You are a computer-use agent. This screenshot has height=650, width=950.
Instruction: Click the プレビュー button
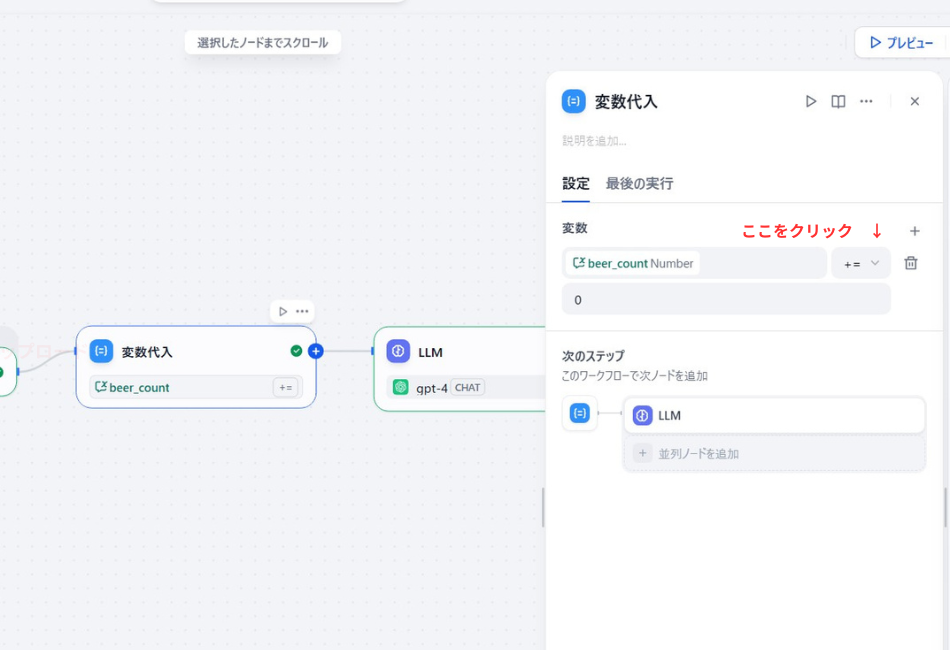903,42
